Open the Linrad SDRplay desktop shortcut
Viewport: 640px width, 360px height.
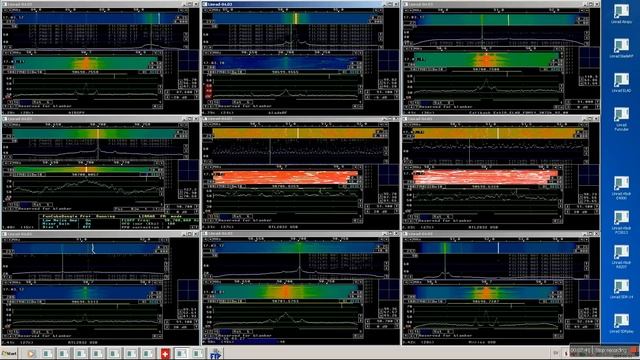click(x=621, y=324)
